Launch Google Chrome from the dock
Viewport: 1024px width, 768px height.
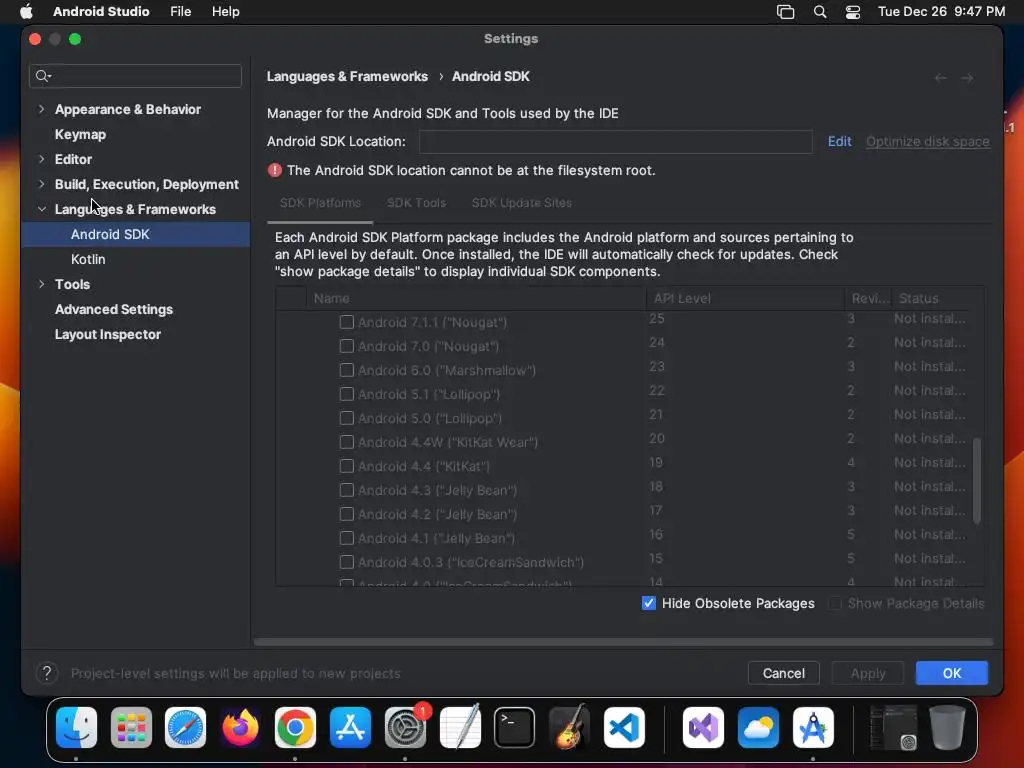click(x=295, y=728)
